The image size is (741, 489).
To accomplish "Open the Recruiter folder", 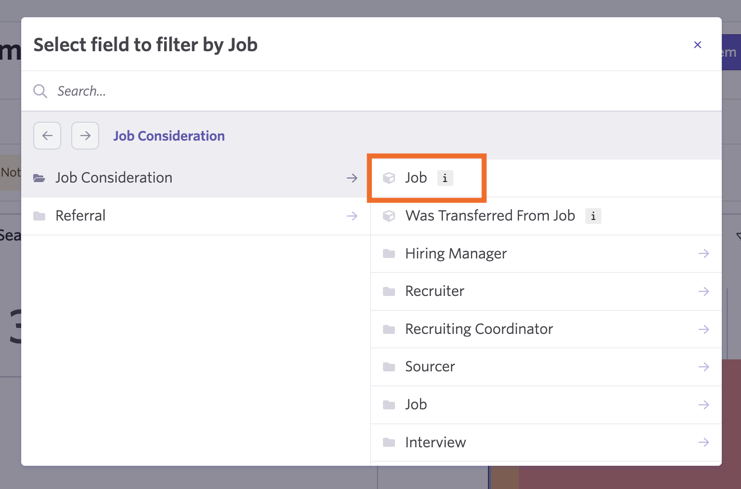I will [x=546, y=292].
